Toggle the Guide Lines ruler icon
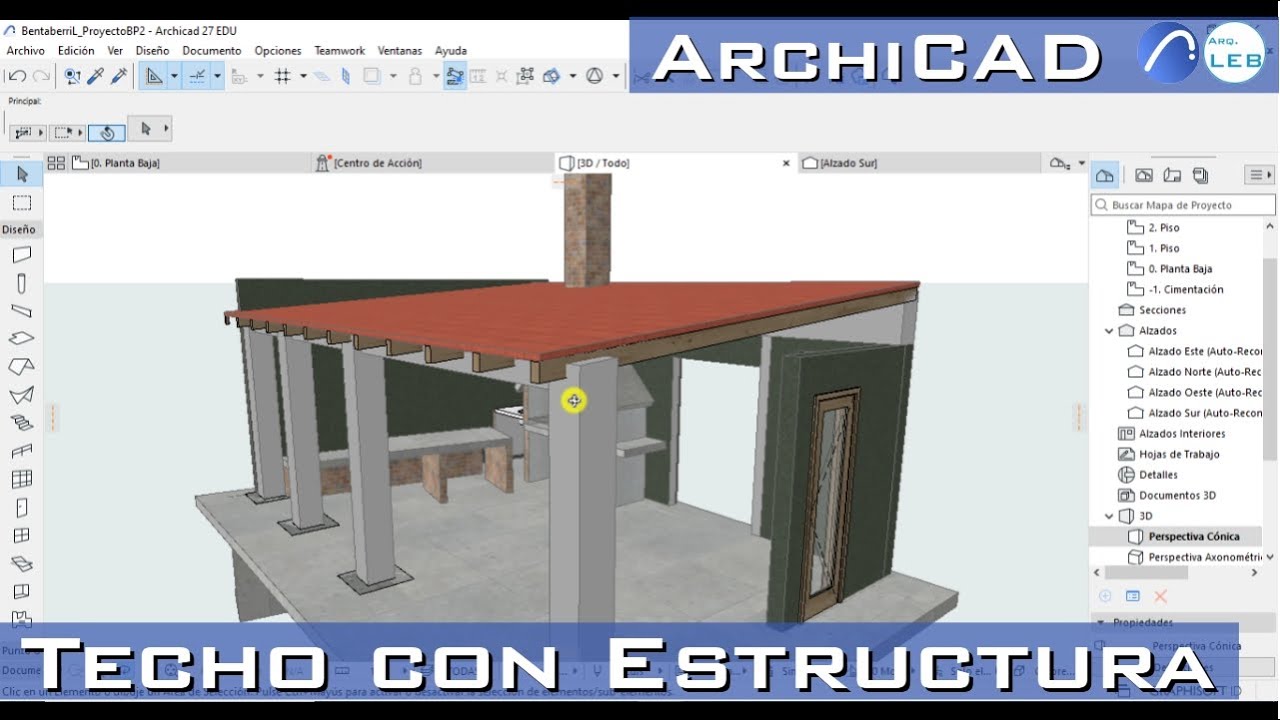Screen dimensions: 1280x720 (x=153, y=76)
